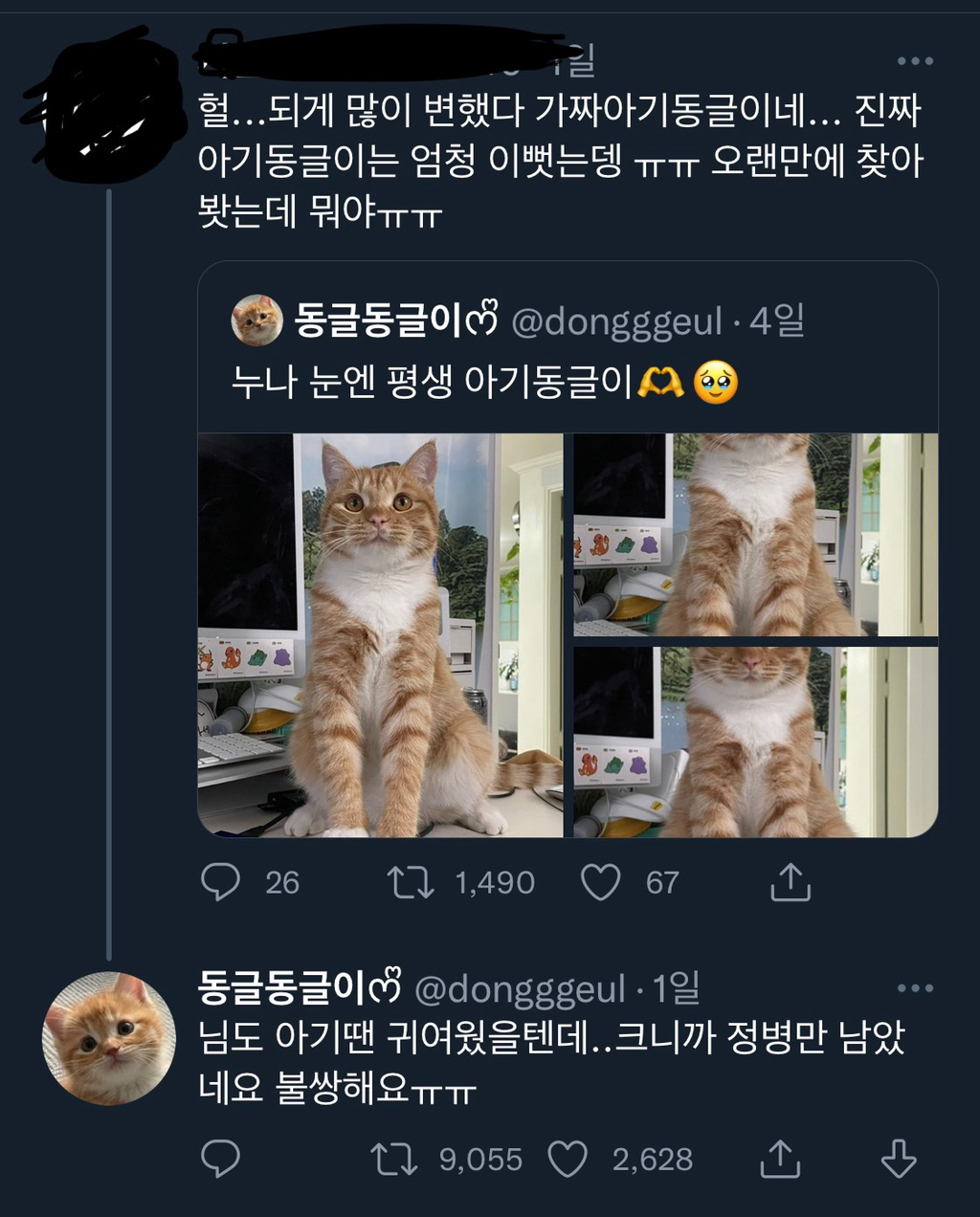Tap the share icon on the bottom reply
Screen dimensions: 980x1217
[x=779, y=1160]
